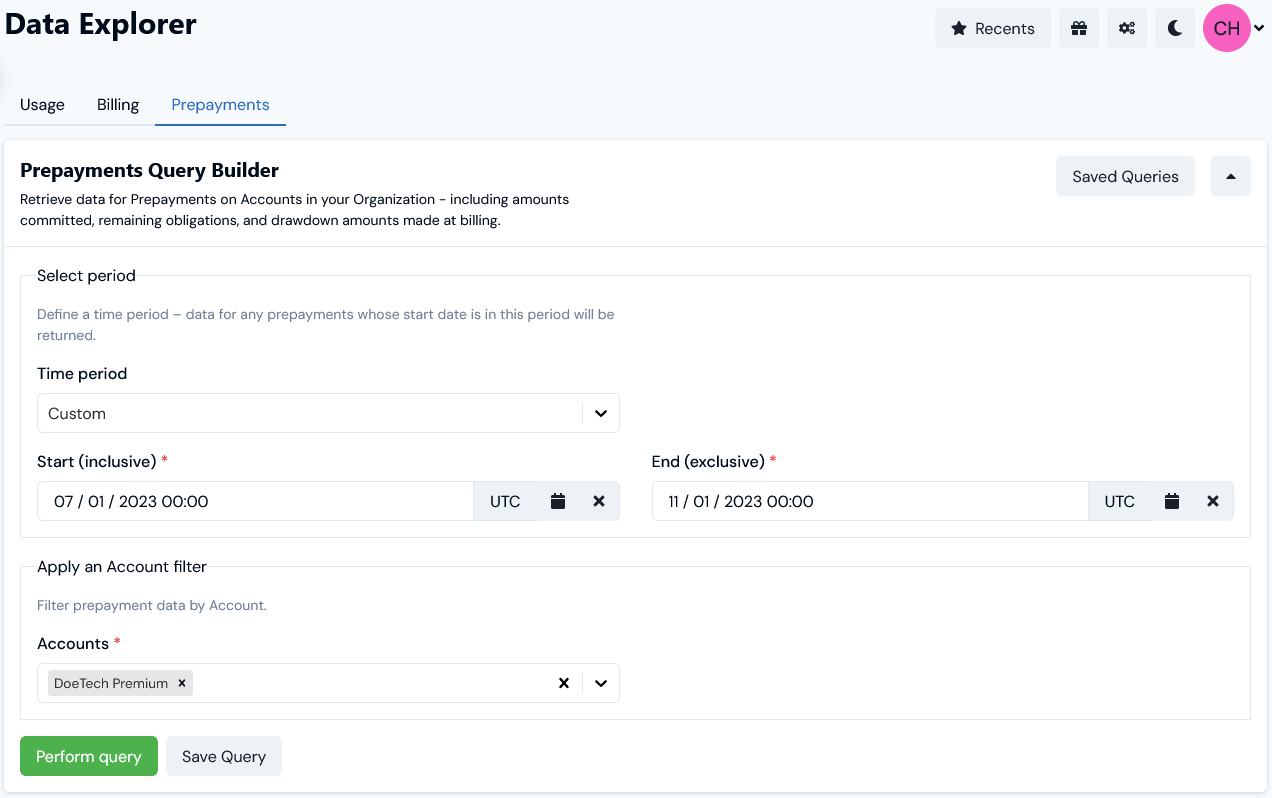Open the Time period dropdown
The width and height of the screenshot is (1272, 798).
(600, 413)
